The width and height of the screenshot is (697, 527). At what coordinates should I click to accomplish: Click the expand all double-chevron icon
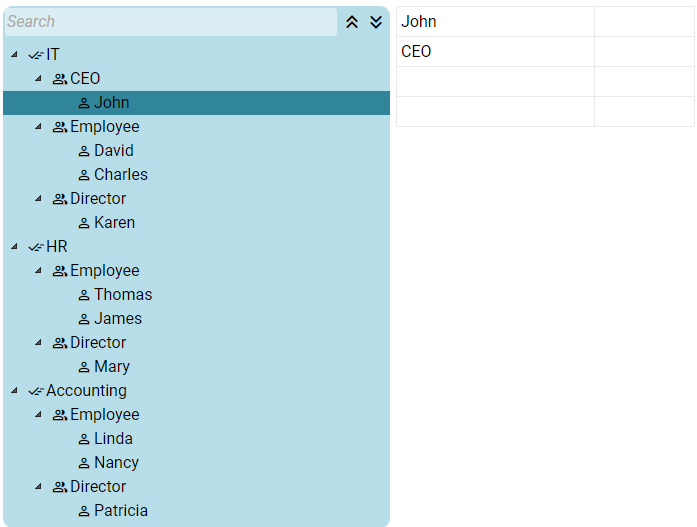(376, 22)
